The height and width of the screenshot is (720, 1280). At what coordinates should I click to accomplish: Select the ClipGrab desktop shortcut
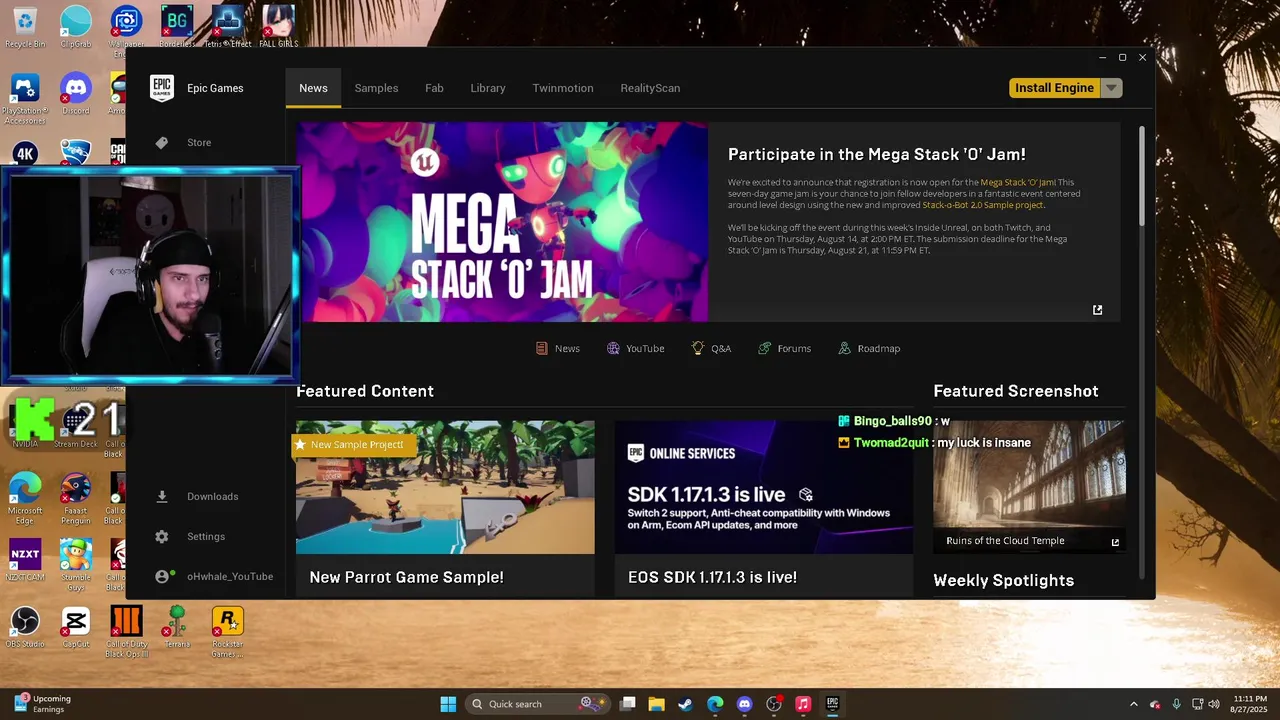76,26
